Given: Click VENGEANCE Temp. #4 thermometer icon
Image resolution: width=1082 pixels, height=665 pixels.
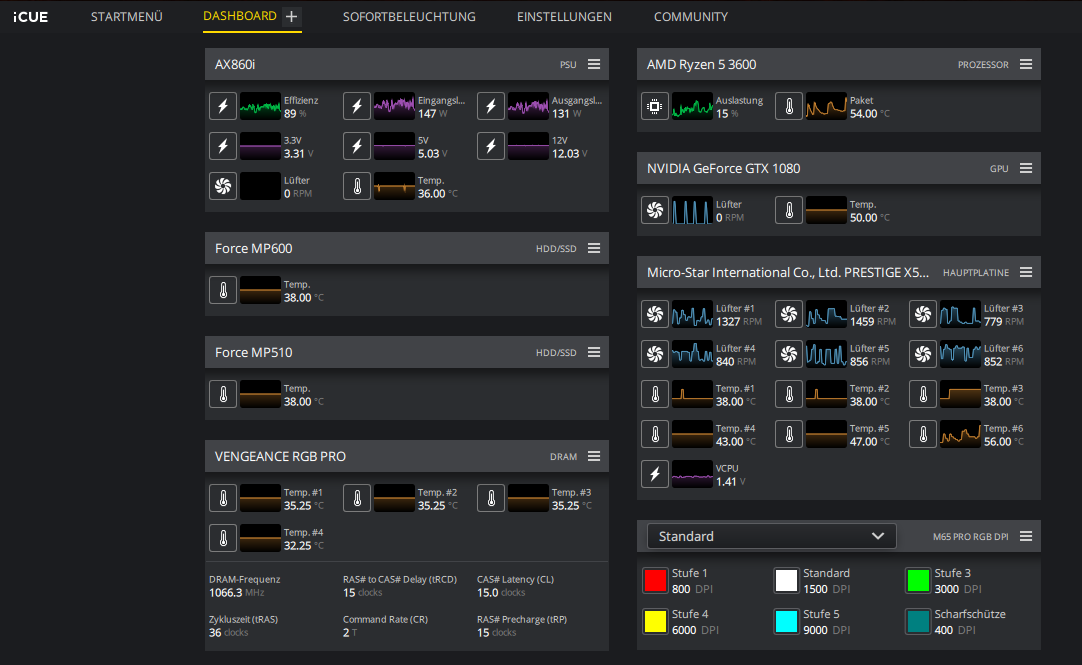Looking at the screenshot, I should 223,539.
